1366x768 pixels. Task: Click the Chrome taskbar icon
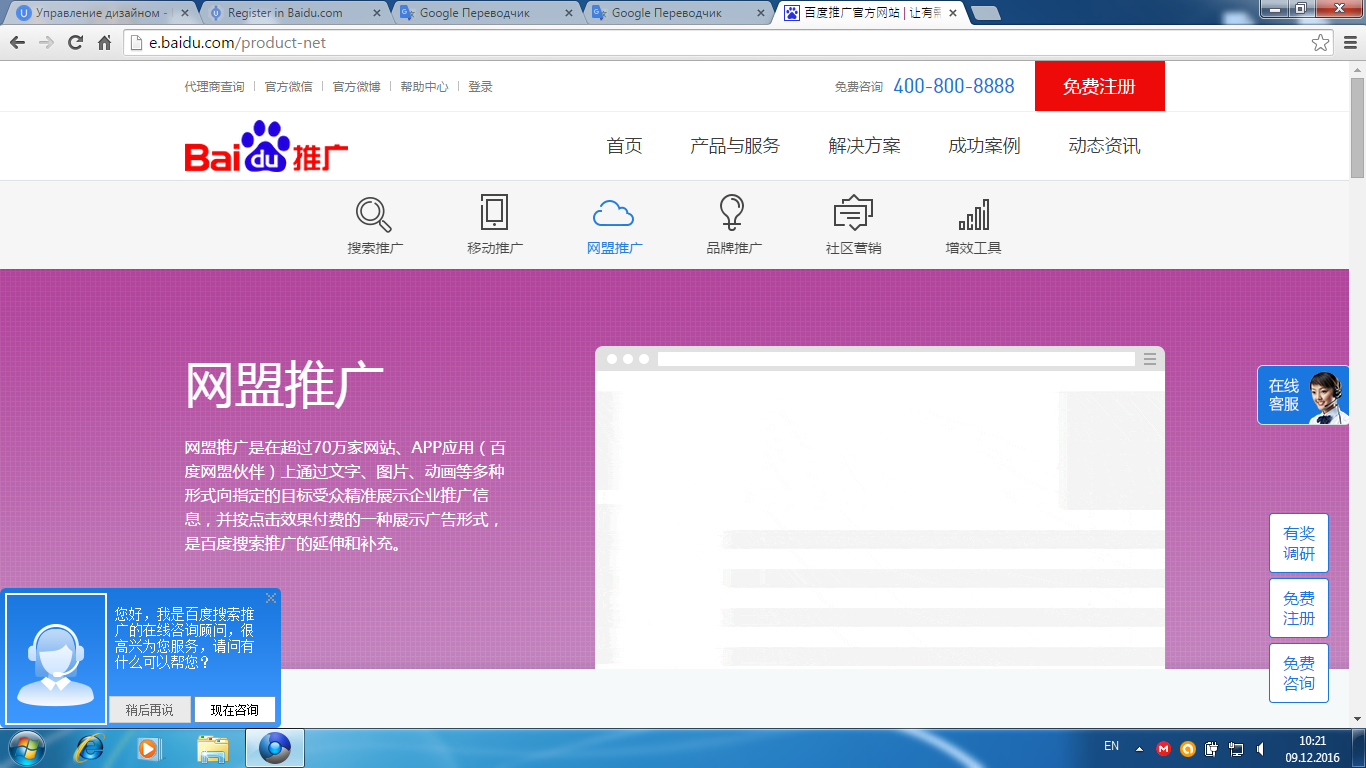coord(274,748)
